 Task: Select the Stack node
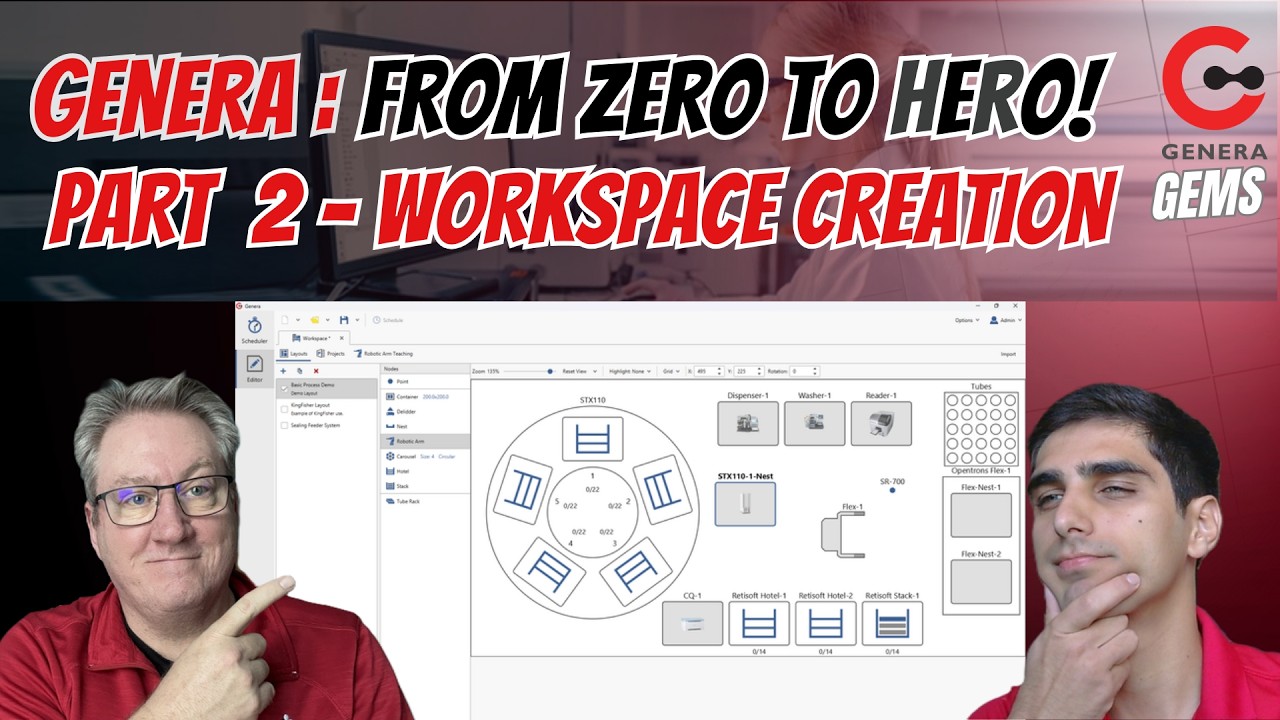coord(425,486)
